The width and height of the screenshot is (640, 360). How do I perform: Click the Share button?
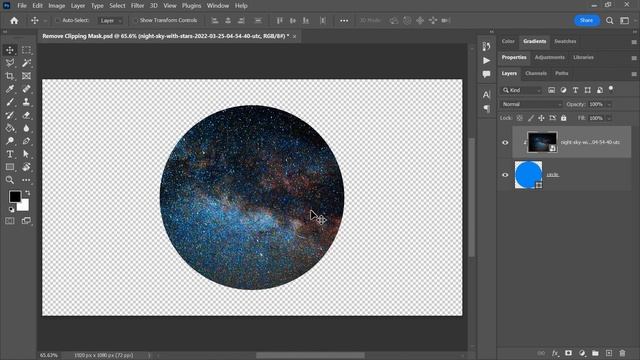click(x=586, y=20)
